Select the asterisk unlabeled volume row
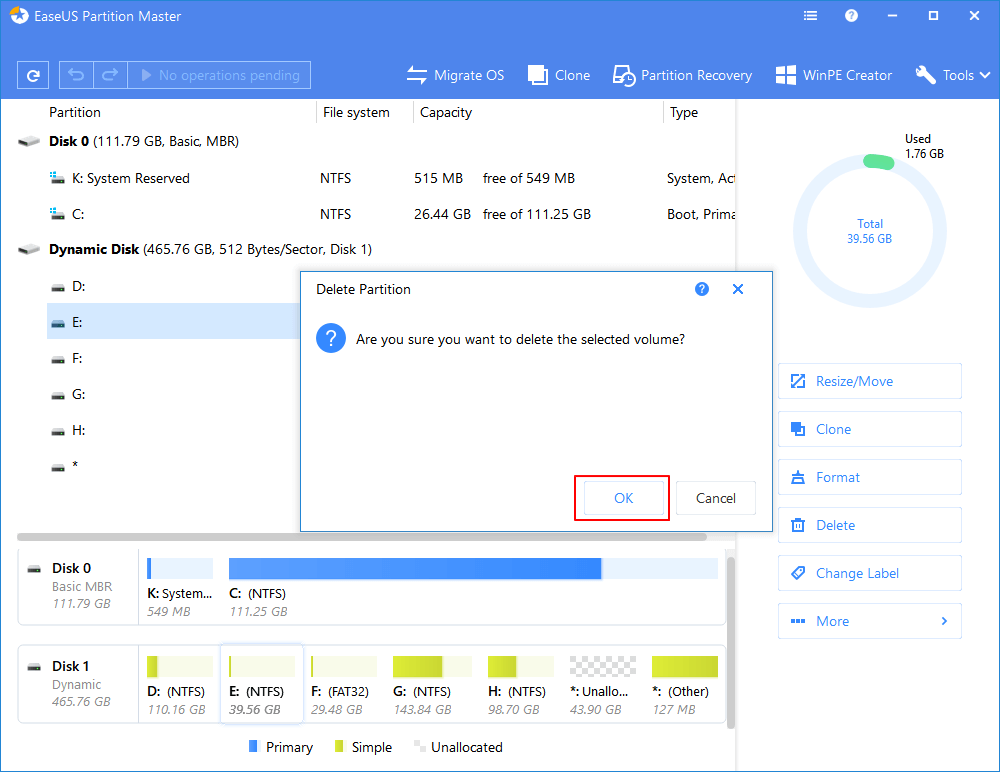 tap(173, 466)
